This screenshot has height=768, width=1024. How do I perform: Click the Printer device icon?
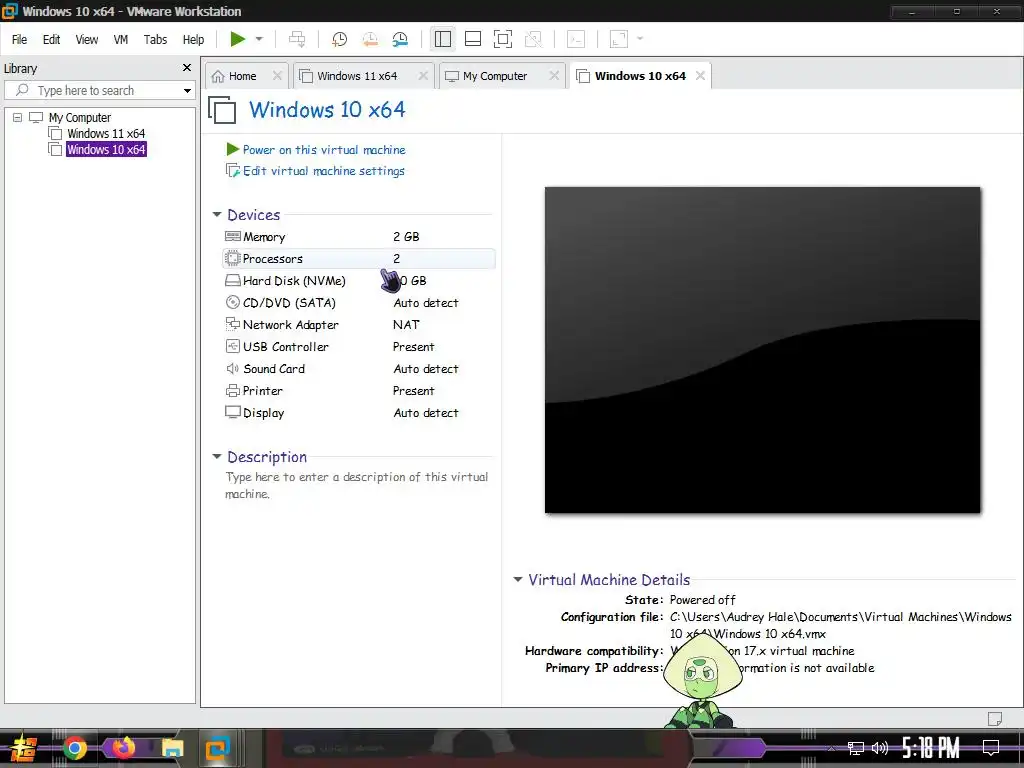[x=232, y=391]
